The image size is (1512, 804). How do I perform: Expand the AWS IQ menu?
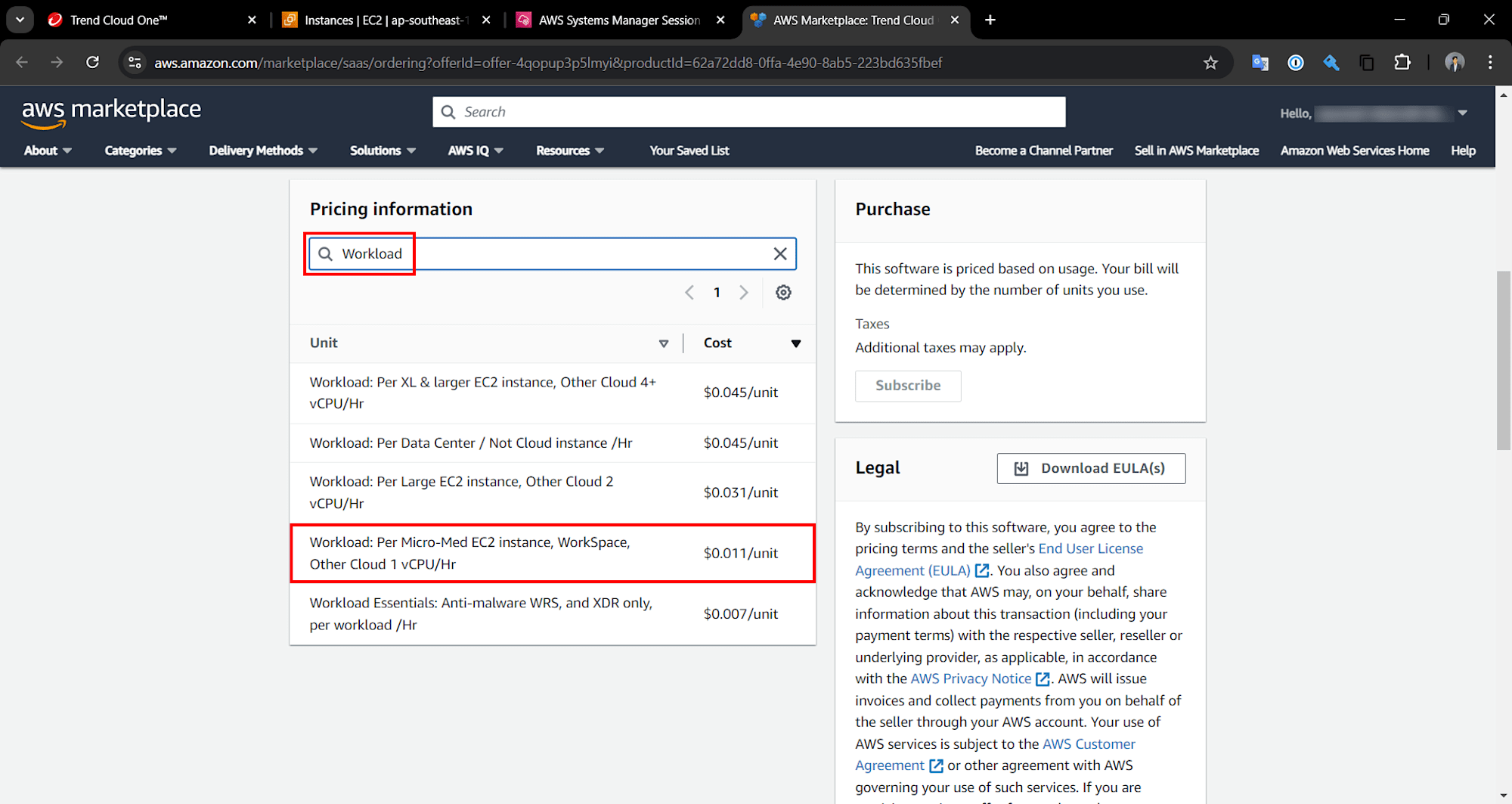[x=476, y=151]
